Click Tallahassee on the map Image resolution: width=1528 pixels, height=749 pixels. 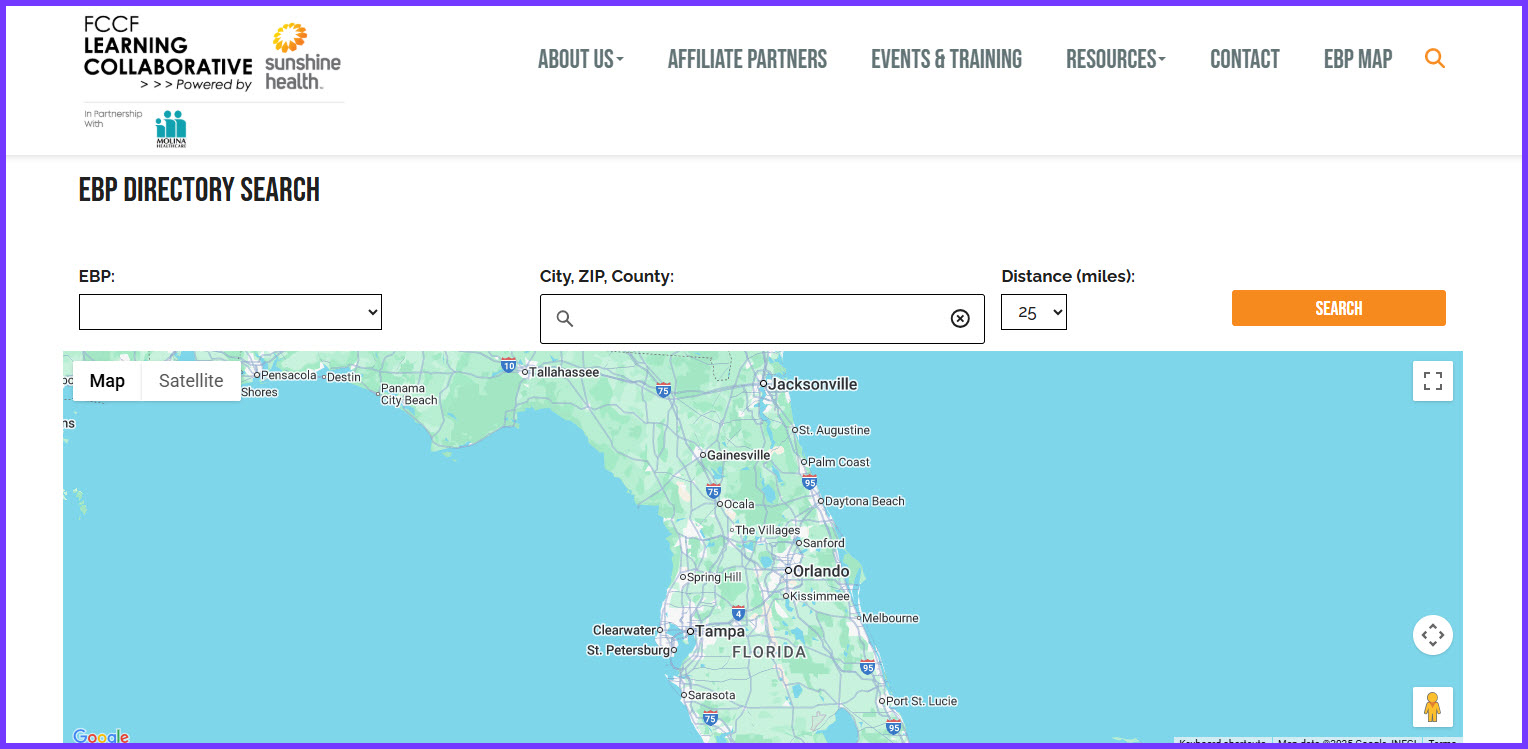click(x=564, y=372)
